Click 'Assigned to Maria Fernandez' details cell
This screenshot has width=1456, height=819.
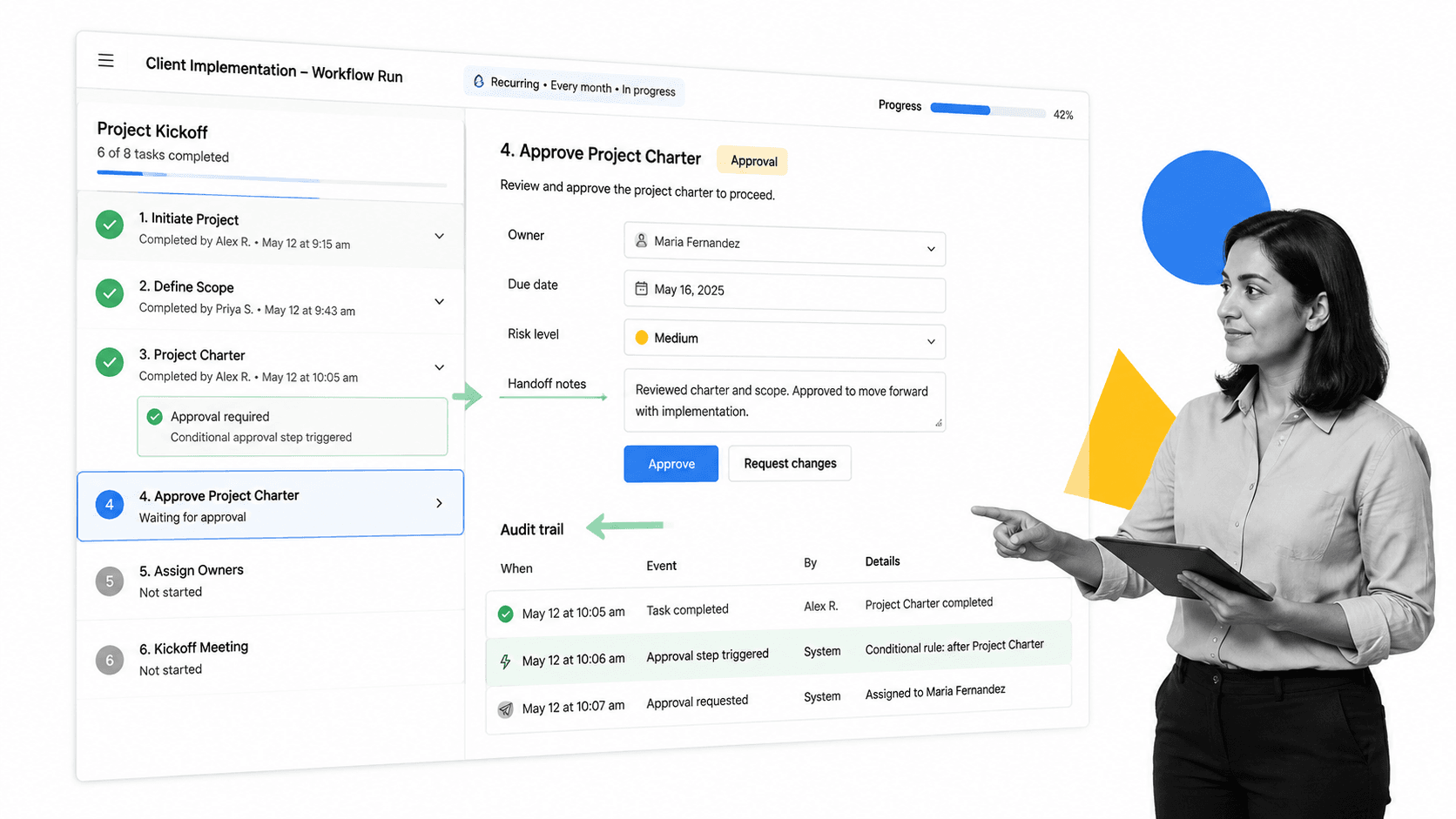[935, 691]
